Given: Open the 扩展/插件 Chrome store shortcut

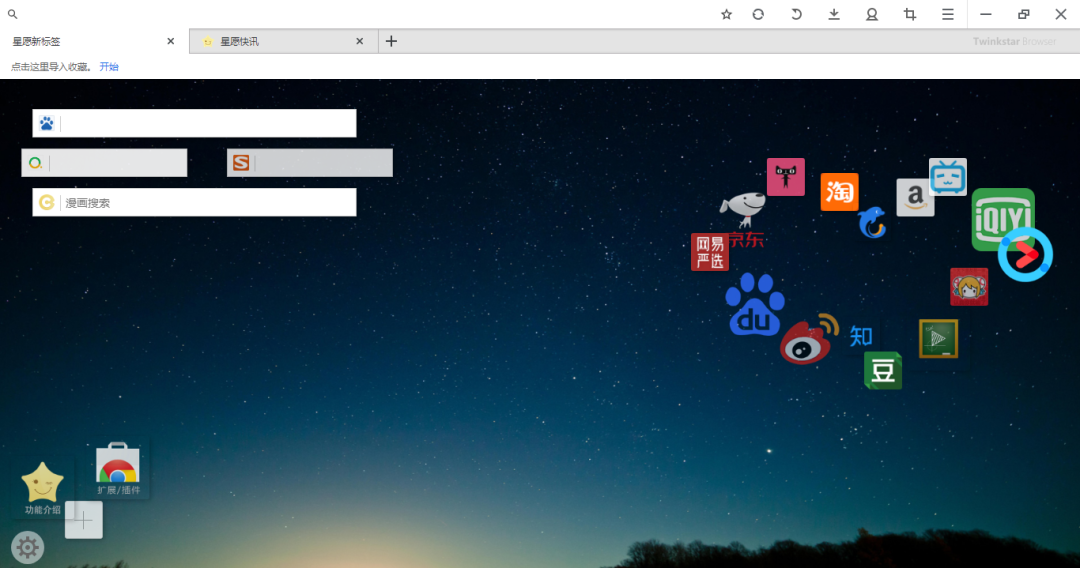Looking at the screenshot, I should point(118,469).
